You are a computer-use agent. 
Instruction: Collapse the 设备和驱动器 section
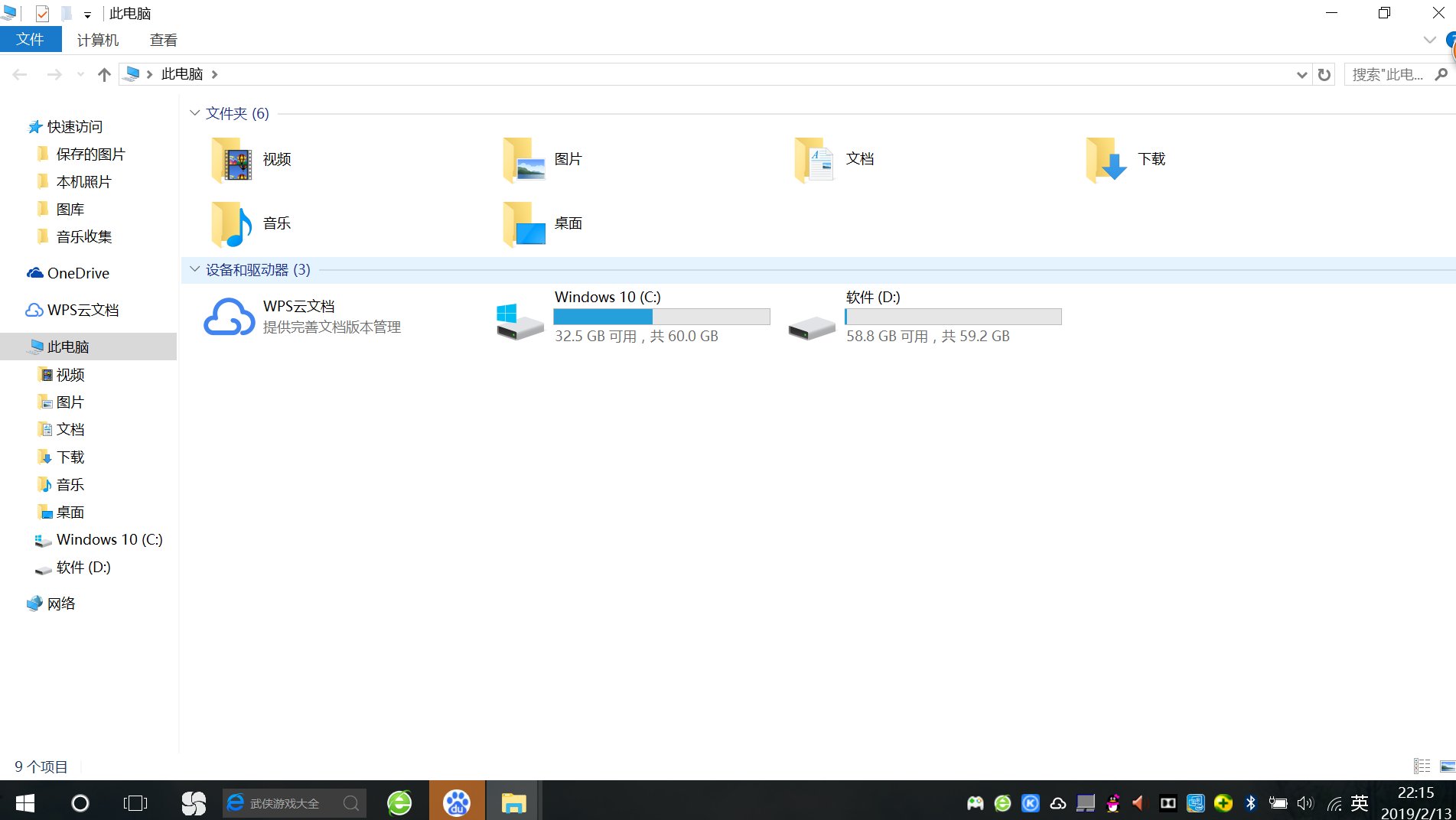[194, 269]
